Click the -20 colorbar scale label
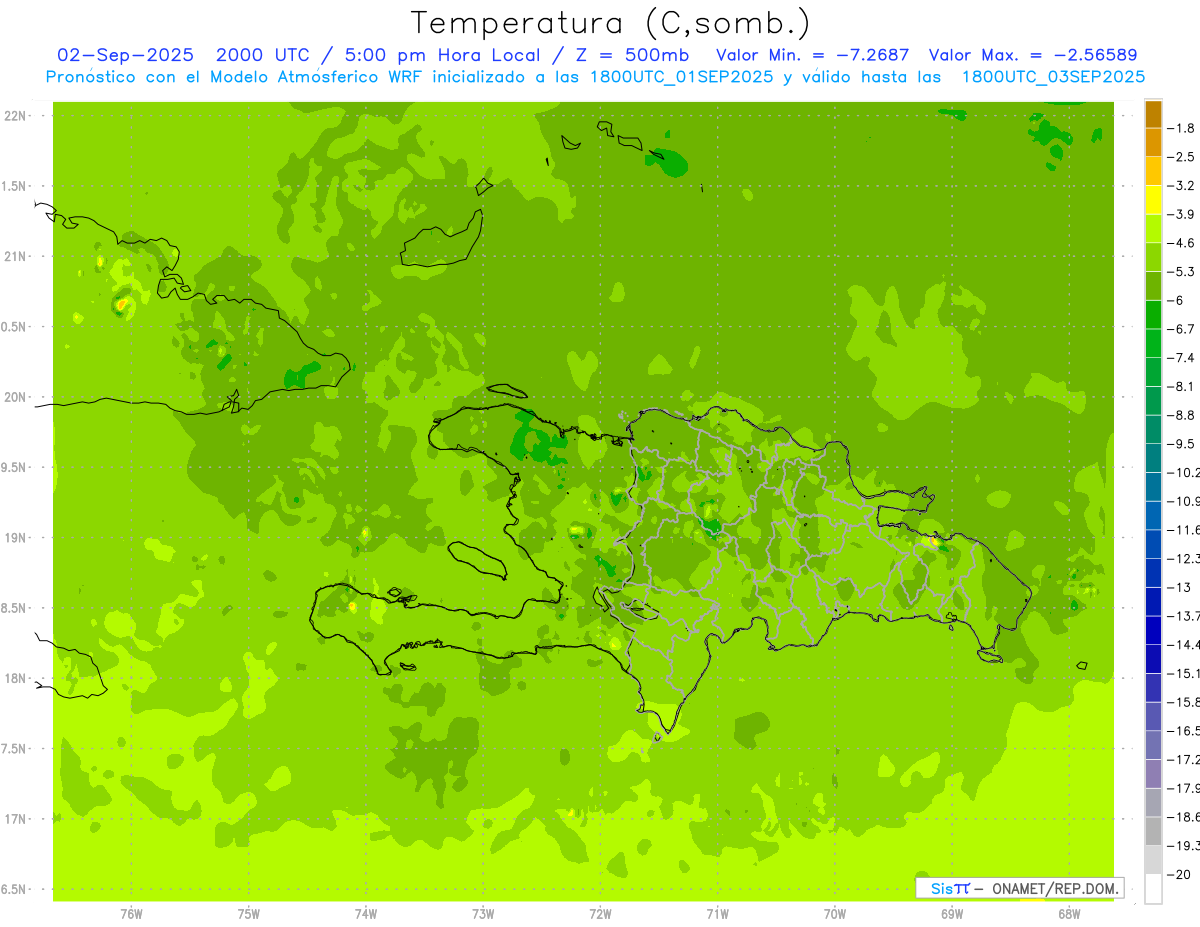 [x=1181, y=874]
